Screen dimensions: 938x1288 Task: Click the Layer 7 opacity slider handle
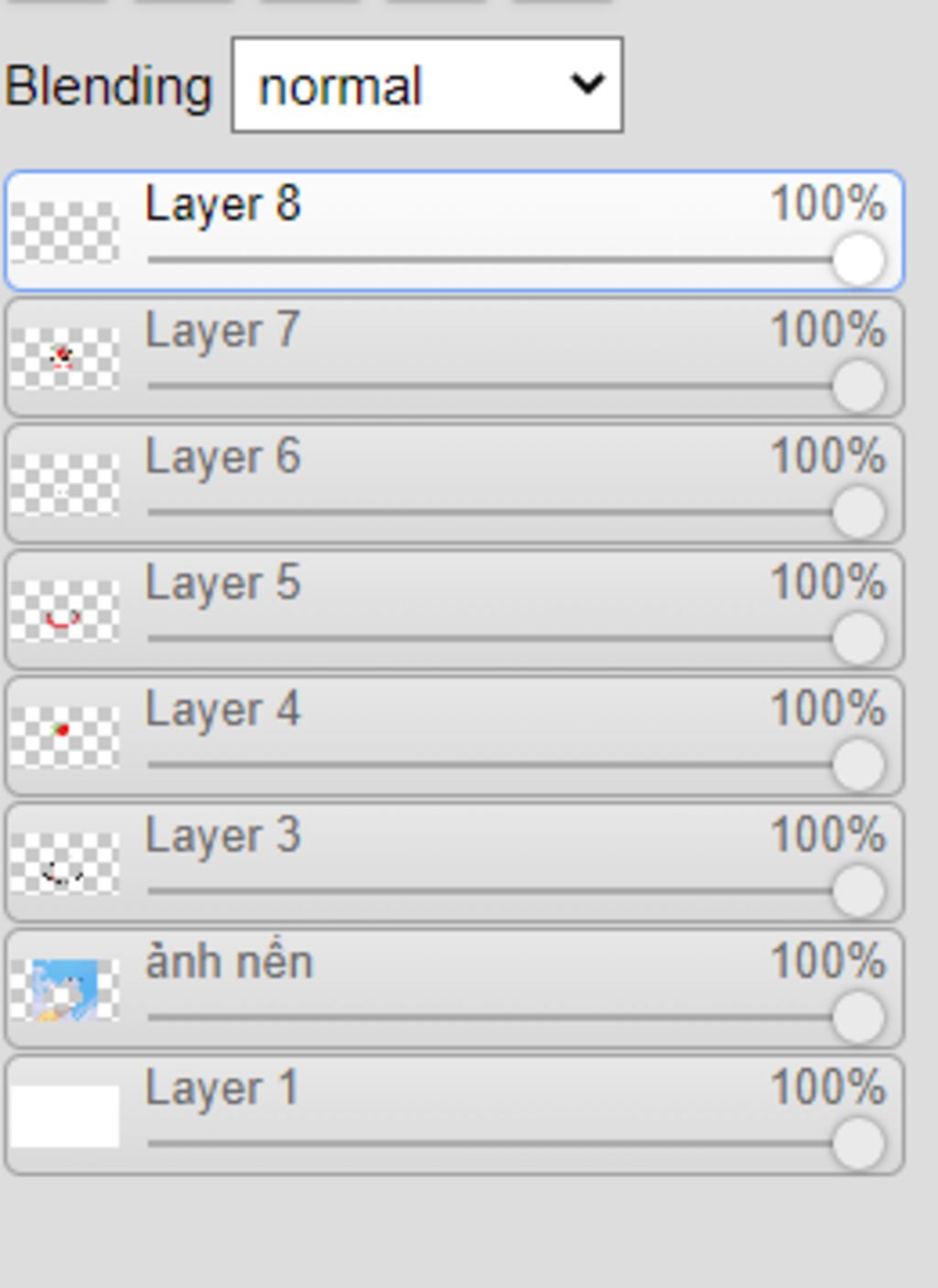(858, 386)
